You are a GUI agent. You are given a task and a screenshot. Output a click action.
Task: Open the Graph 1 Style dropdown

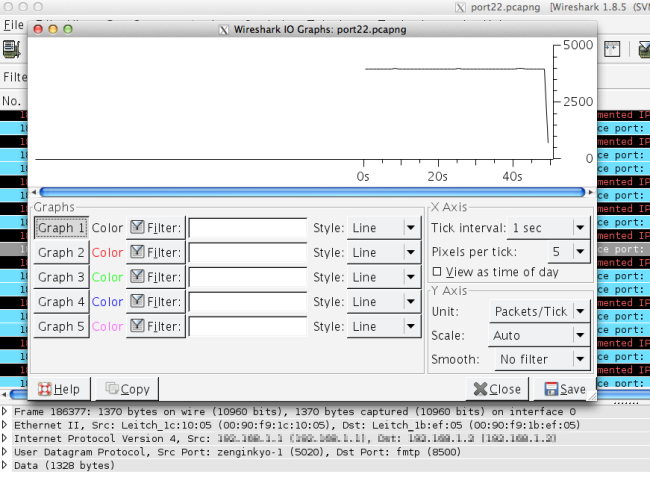384,228
